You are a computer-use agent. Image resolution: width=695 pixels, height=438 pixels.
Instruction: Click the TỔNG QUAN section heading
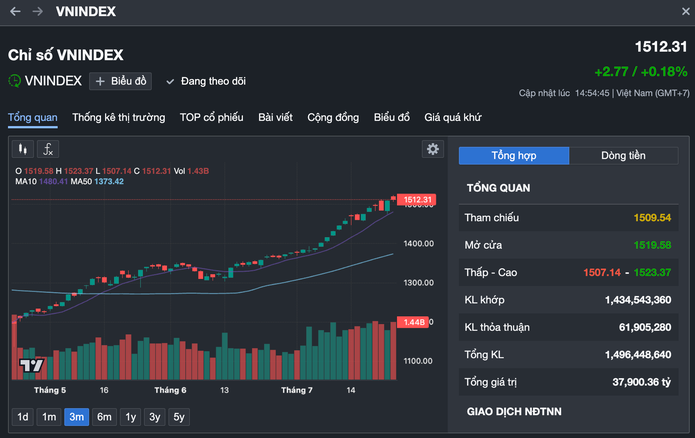(x=498, y=188)
